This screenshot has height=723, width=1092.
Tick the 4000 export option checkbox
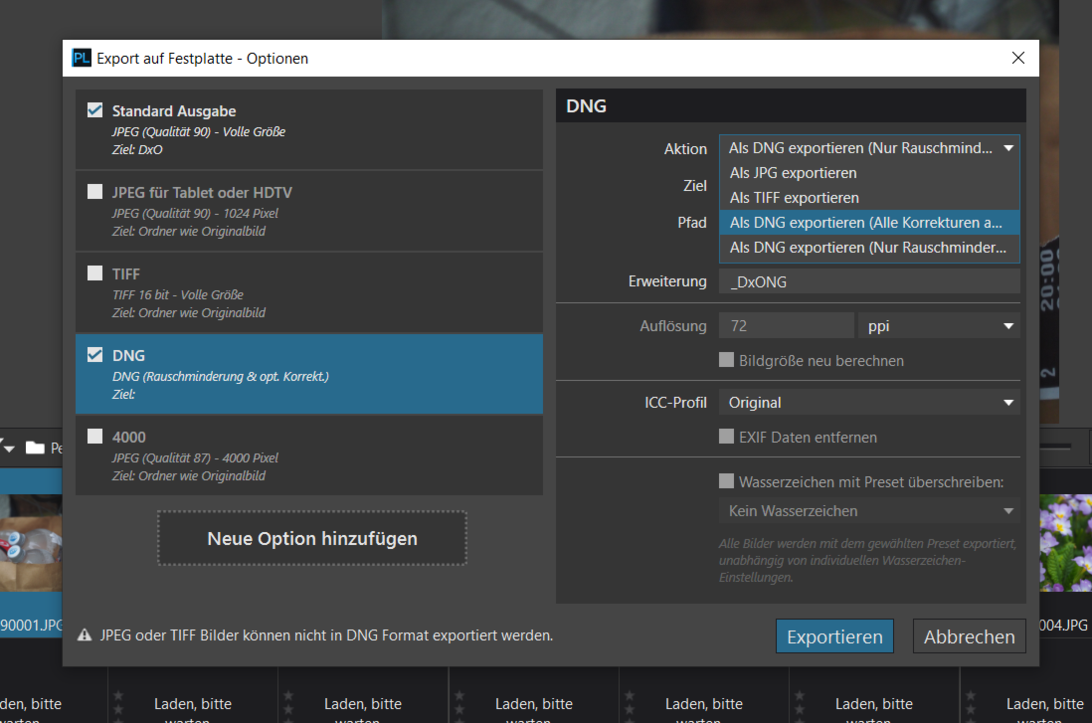[x=95, y=436]
